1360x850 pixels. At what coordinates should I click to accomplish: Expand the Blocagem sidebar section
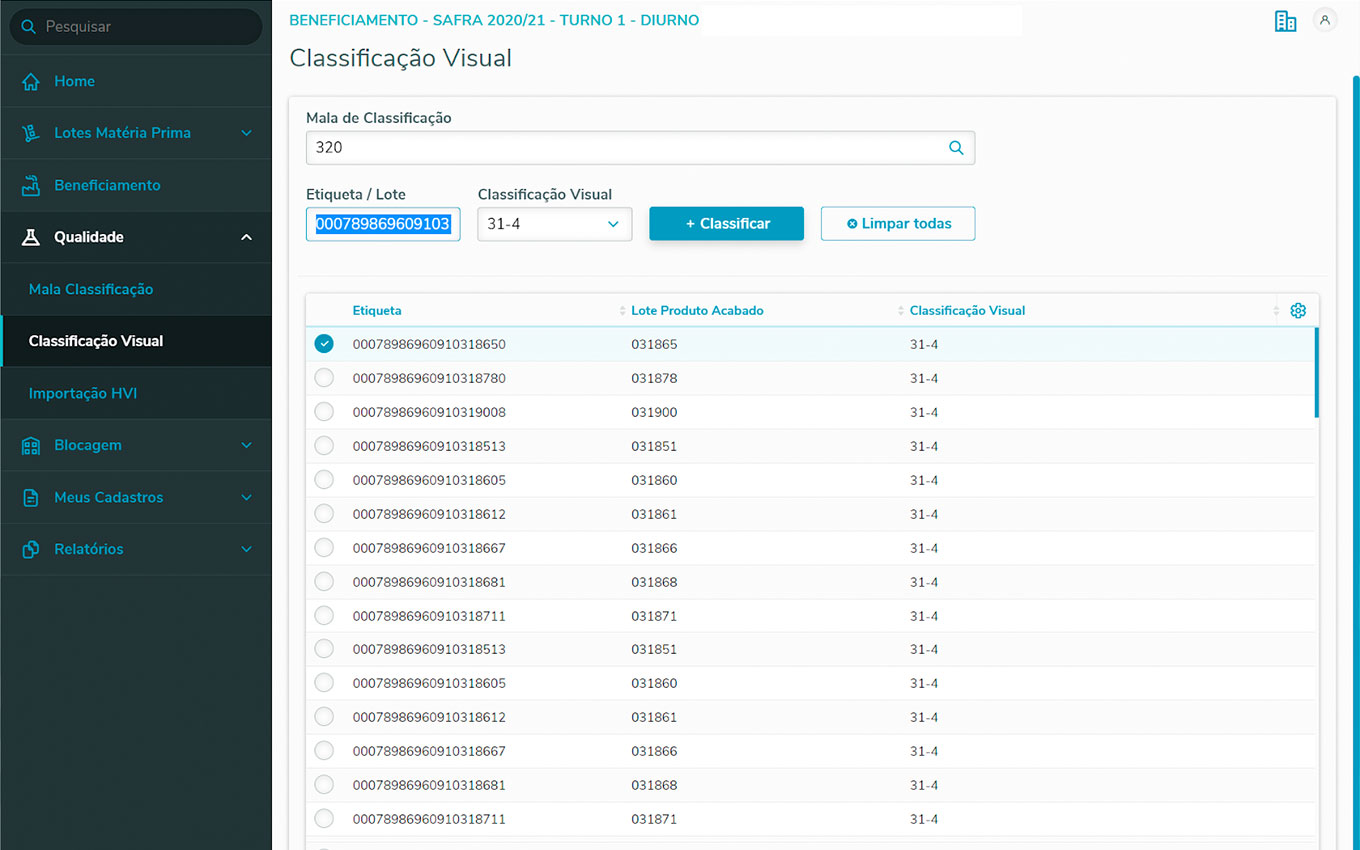click(246, 445)
